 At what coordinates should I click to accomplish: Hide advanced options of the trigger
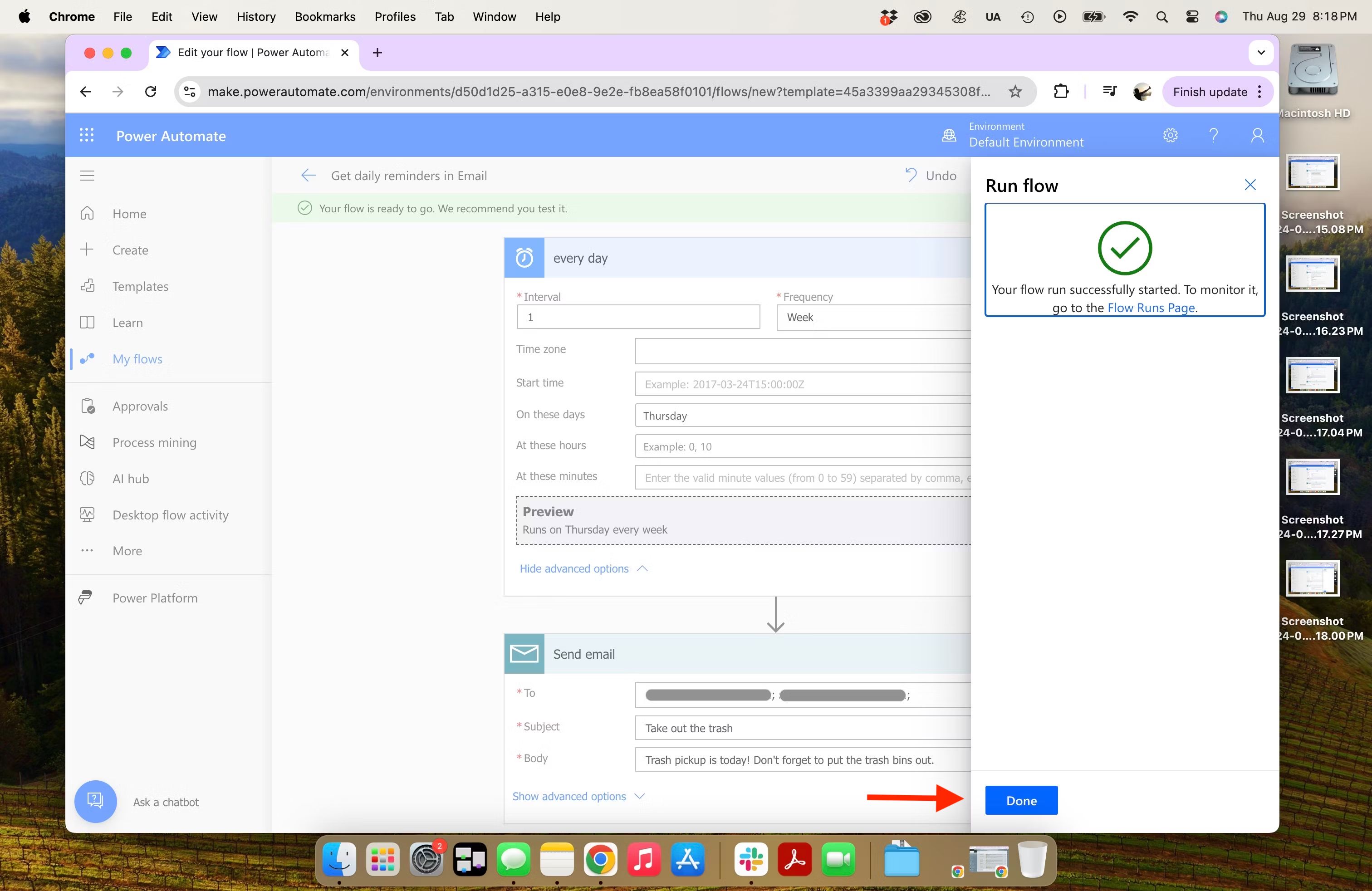(583, 569)
